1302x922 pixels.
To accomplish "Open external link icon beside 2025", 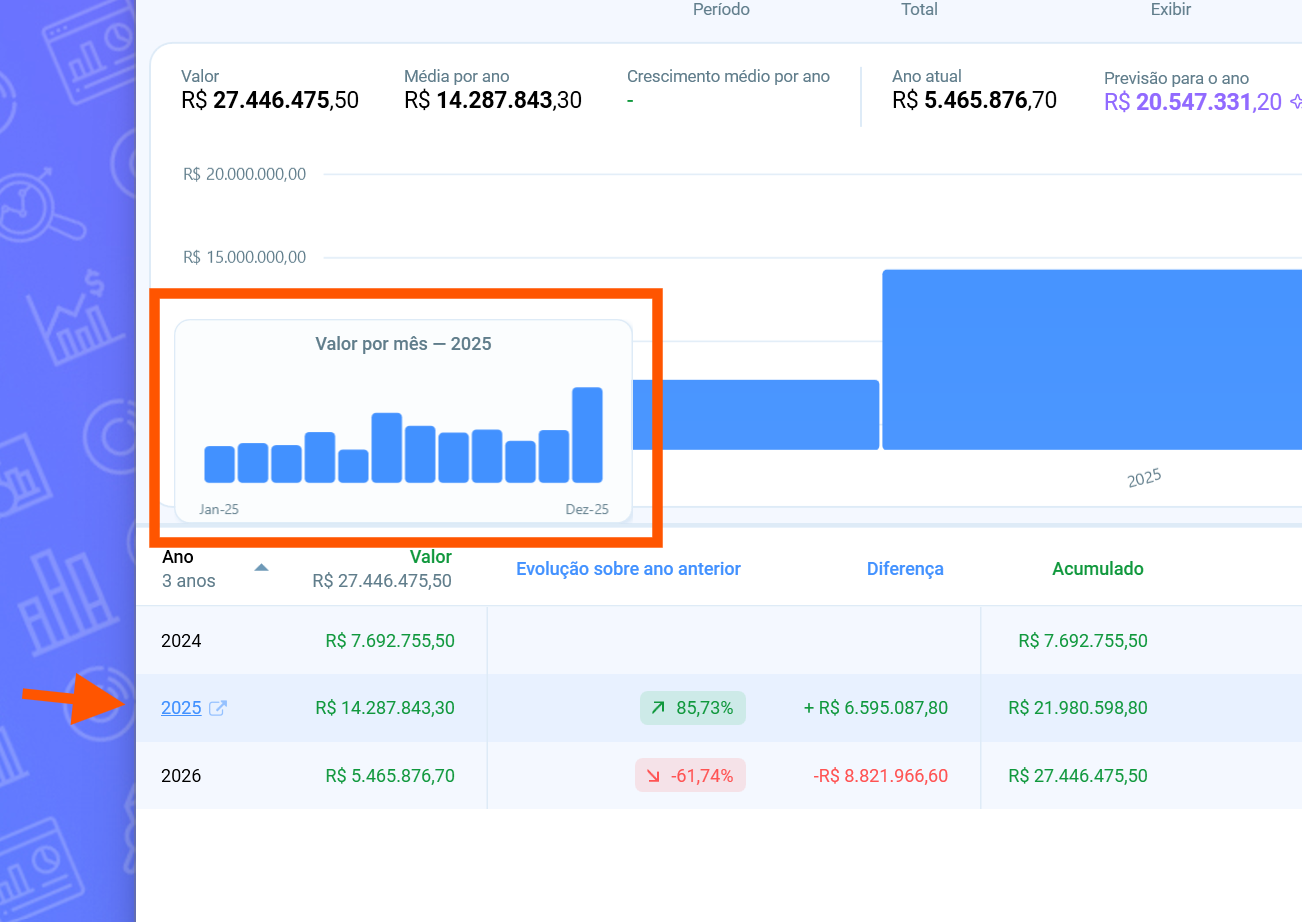I will [217, 708].
